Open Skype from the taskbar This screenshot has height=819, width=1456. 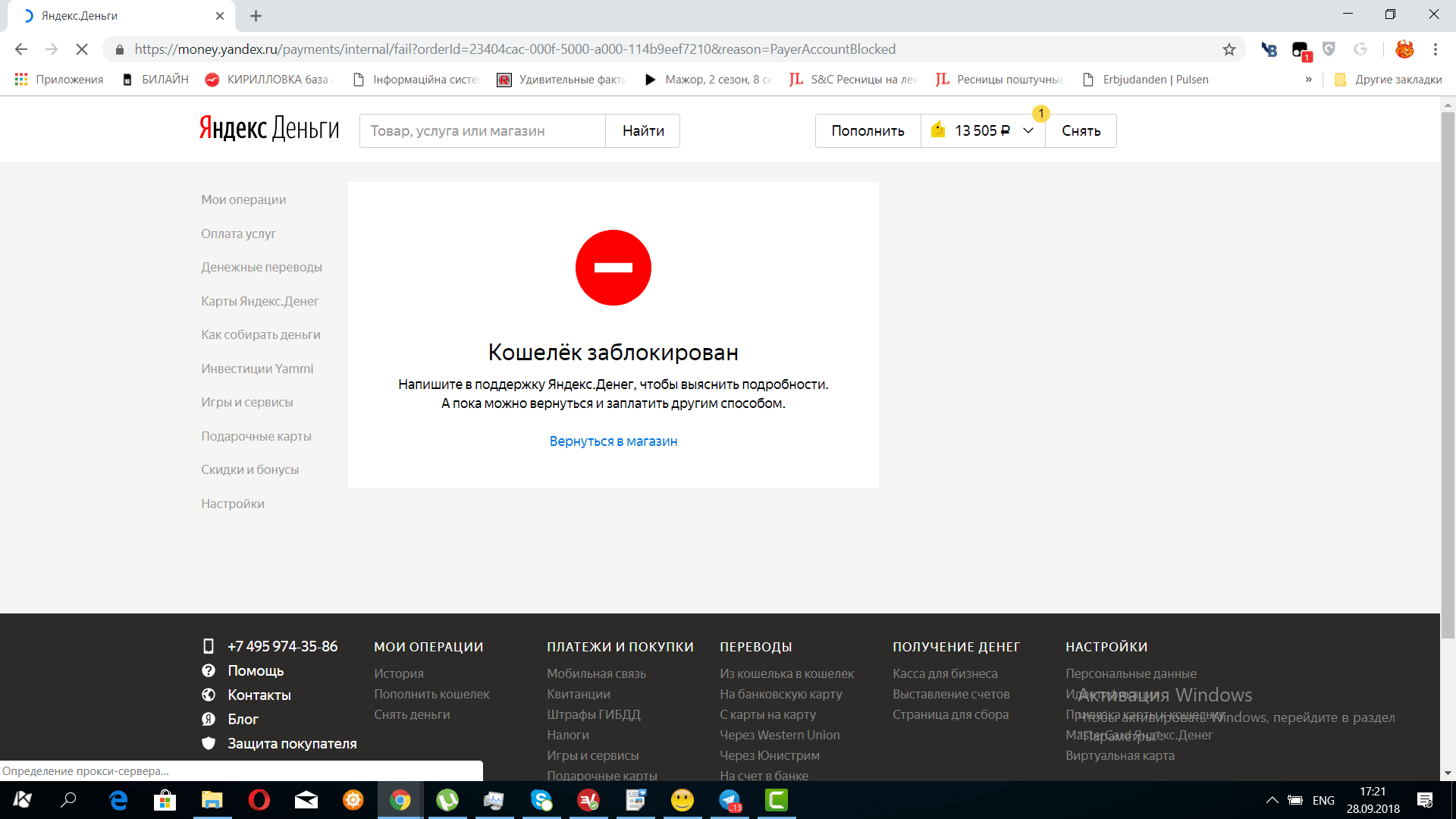click(541, 800)
